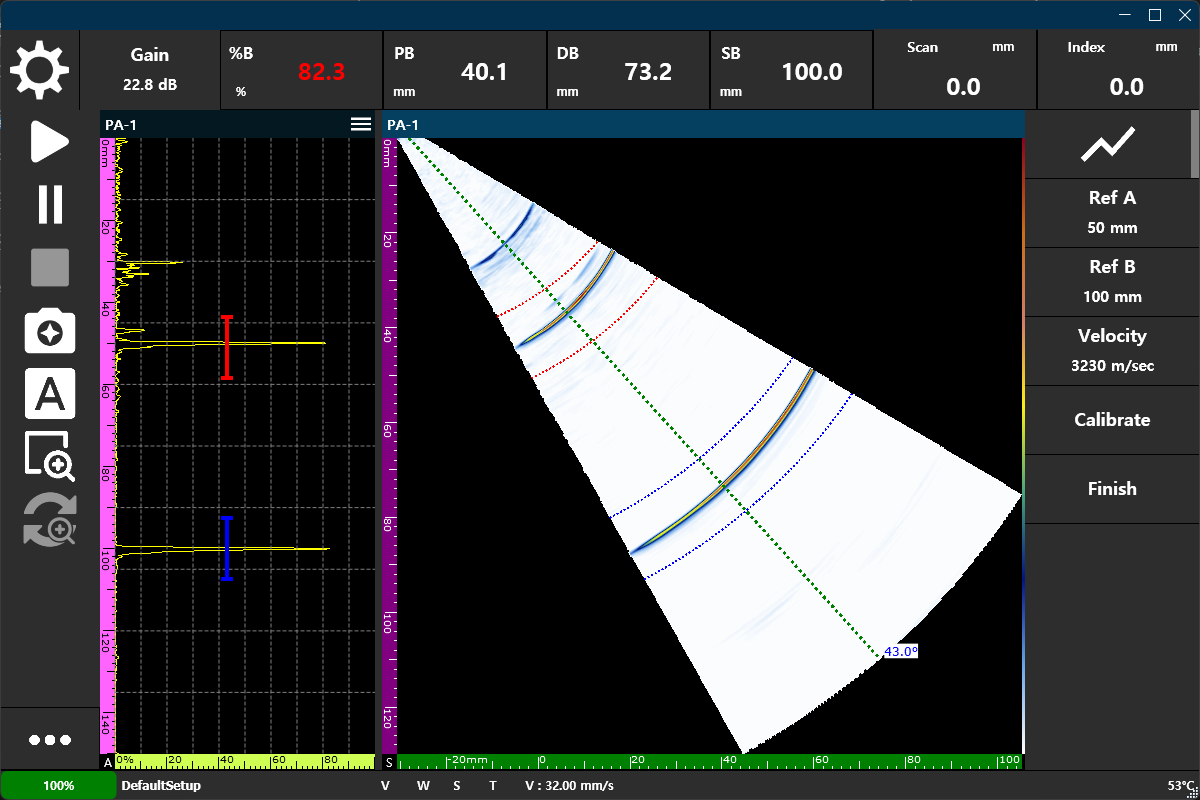Click the V : 32.00 mm/s speed readout
This screenshot has width=1200, height=800.
tap(569, 786)
